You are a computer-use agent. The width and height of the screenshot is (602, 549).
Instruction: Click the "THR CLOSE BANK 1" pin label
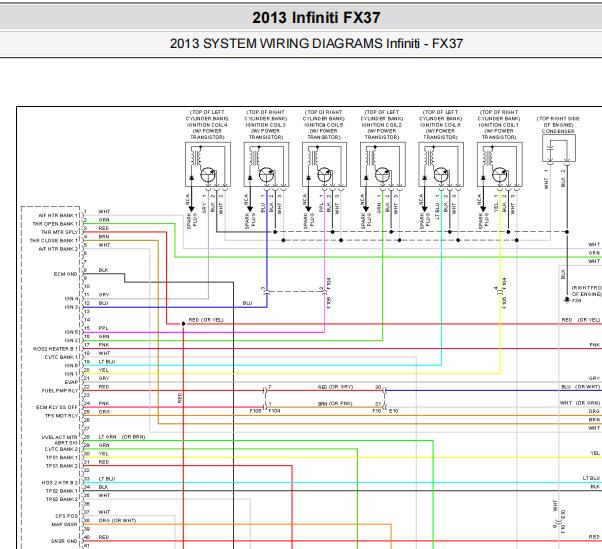[54, 241]
